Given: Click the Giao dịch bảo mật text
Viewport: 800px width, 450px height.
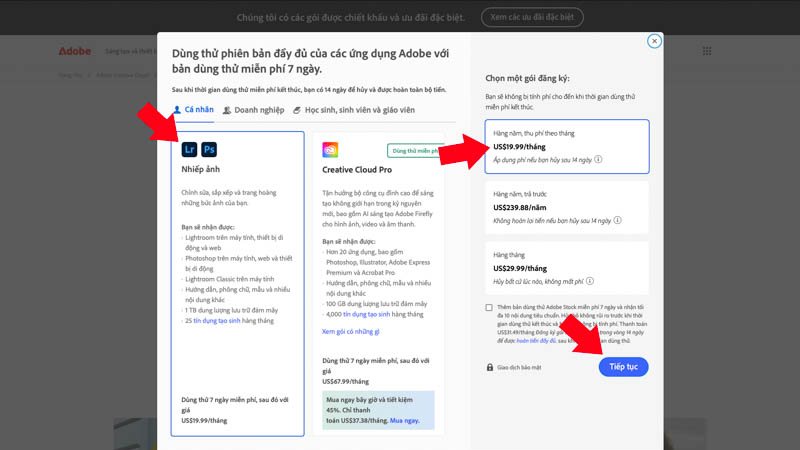Looking at the screenshot, I should pyautogui.click(x=519, y=367).
